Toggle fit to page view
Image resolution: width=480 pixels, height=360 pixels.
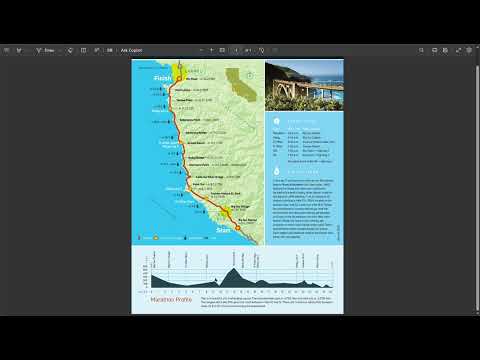click(222, 50)
